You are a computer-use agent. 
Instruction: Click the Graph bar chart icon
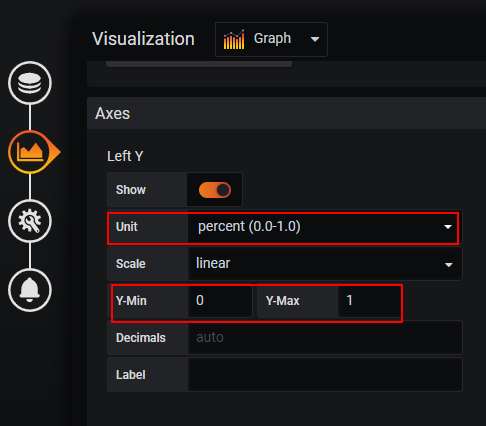pyautogui.click(x=234, y=40)
